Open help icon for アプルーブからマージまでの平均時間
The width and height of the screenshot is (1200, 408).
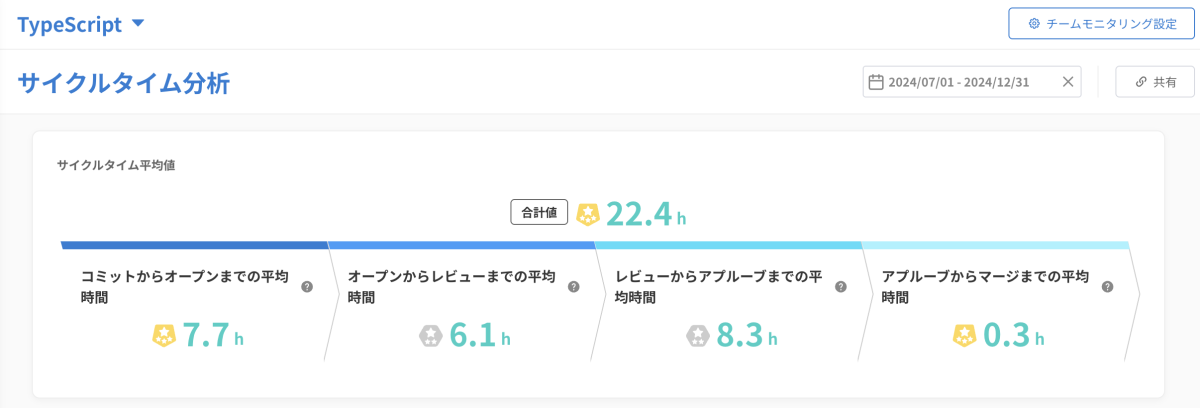tap(1108, 286)
